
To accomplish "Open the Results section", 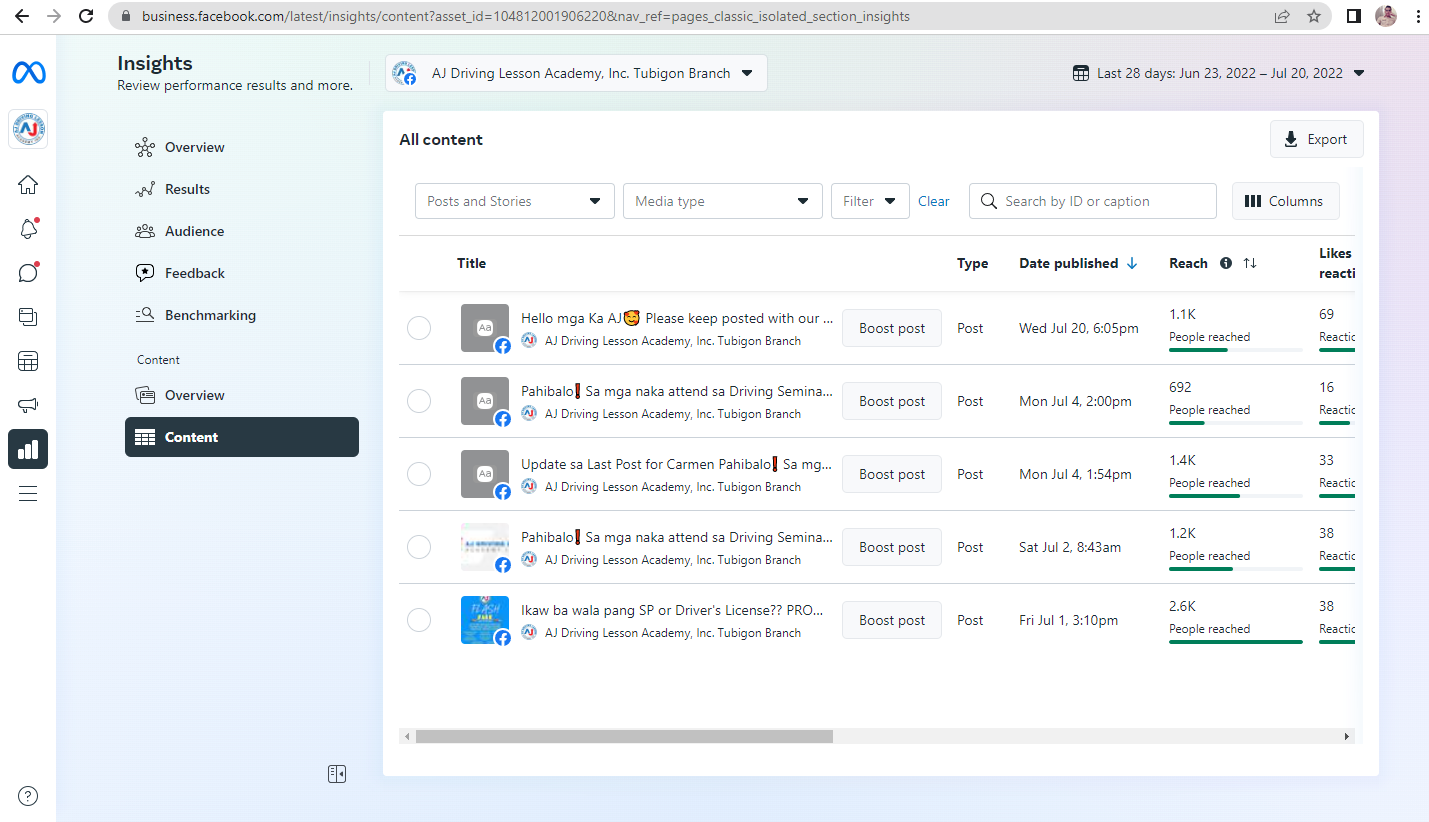I will point(241,189).
